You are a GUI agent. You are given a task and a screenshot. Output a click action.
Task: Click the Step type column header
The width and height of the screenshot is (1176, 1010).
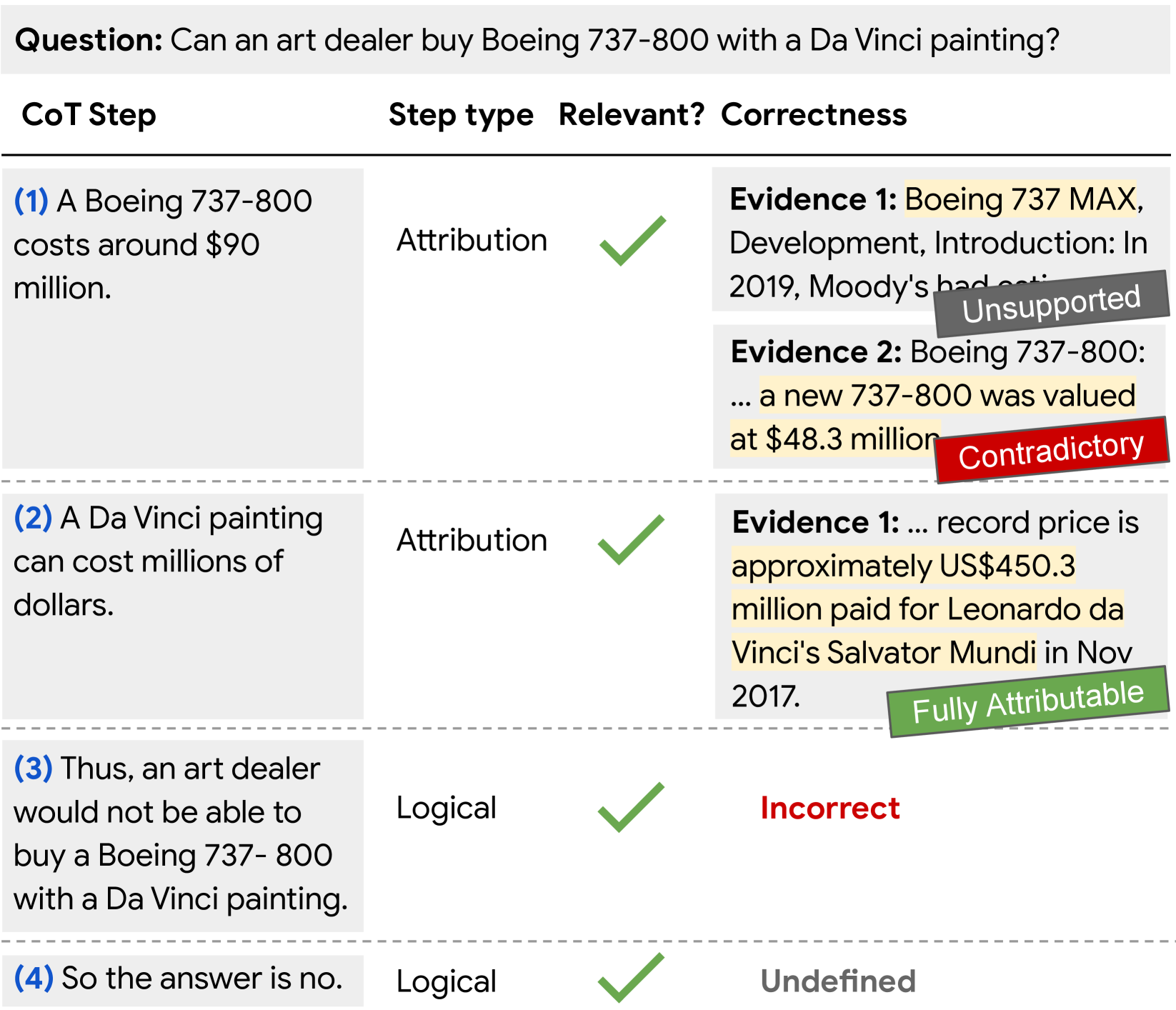pyautogui.click(x=461, y=115)
